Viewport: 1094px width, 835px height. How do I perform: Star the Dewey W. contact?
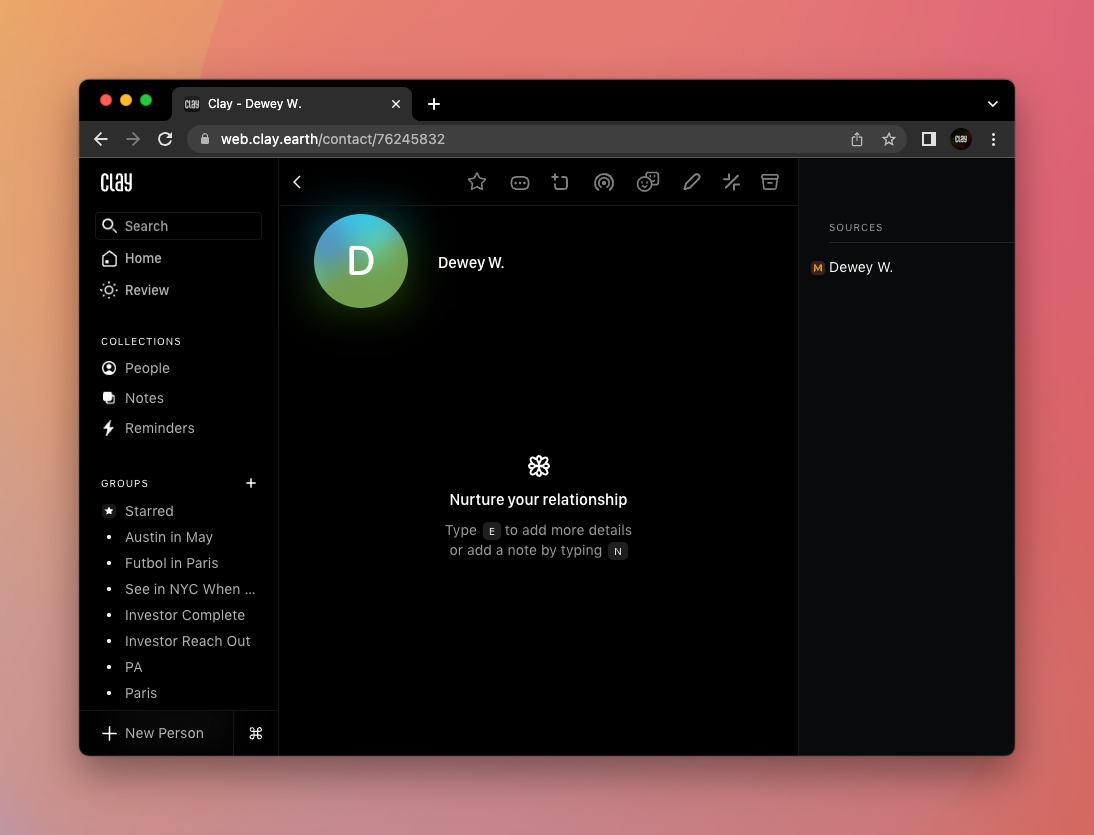pyautogui.click(x=477, y=182)
